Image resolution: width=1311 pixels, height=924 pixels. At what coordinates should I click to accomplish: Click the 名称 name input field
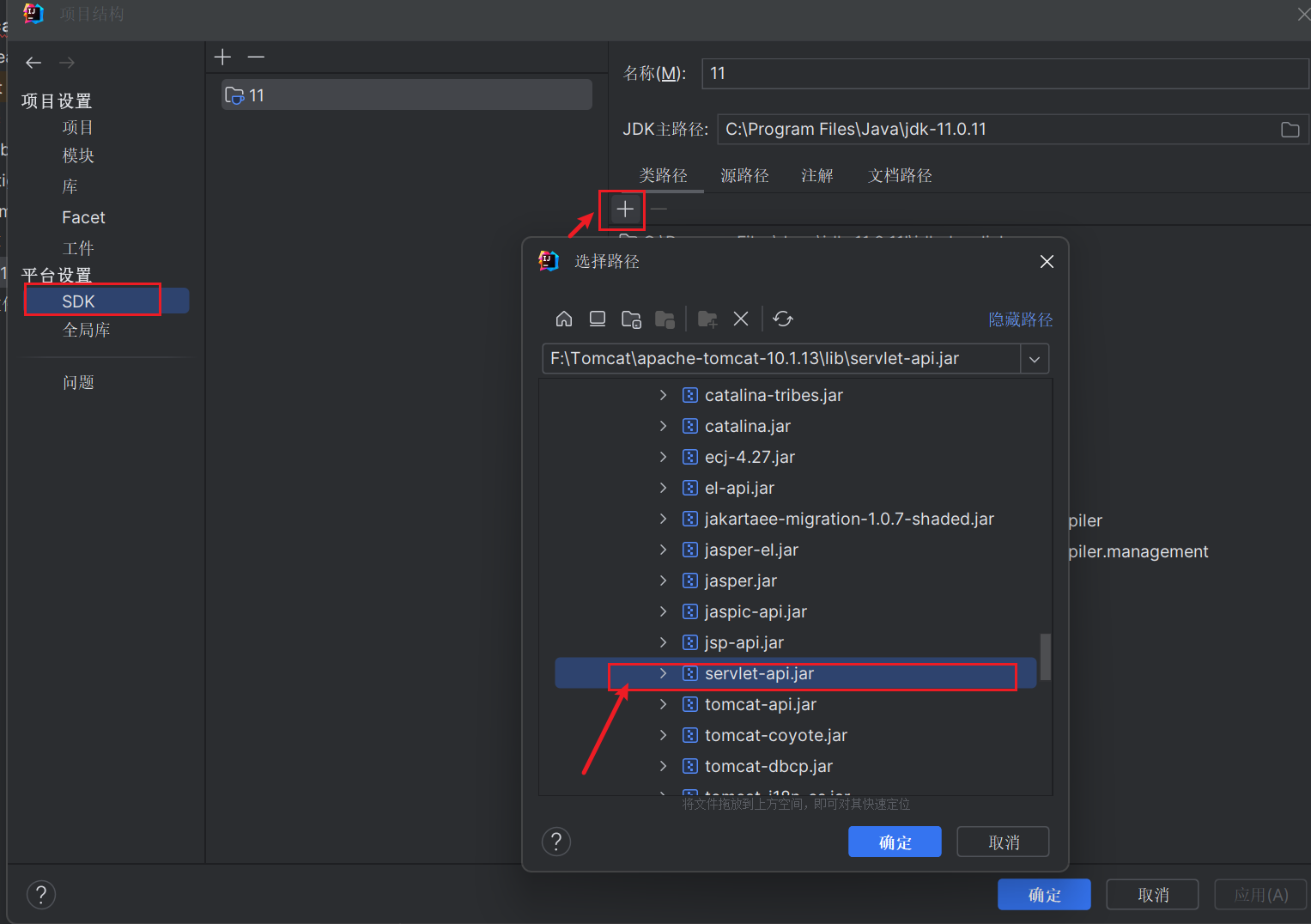point(1004,74)
